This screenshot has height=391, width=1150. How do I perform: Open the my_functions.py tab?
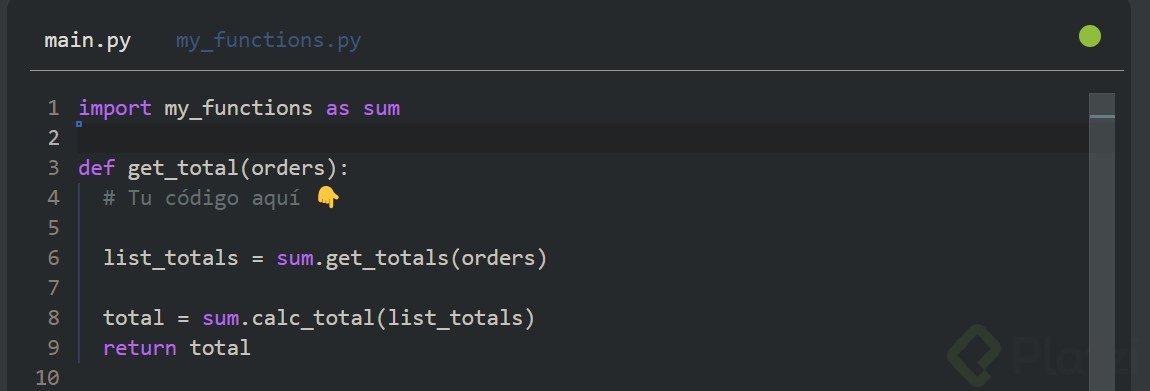click(x=268, y=40)
